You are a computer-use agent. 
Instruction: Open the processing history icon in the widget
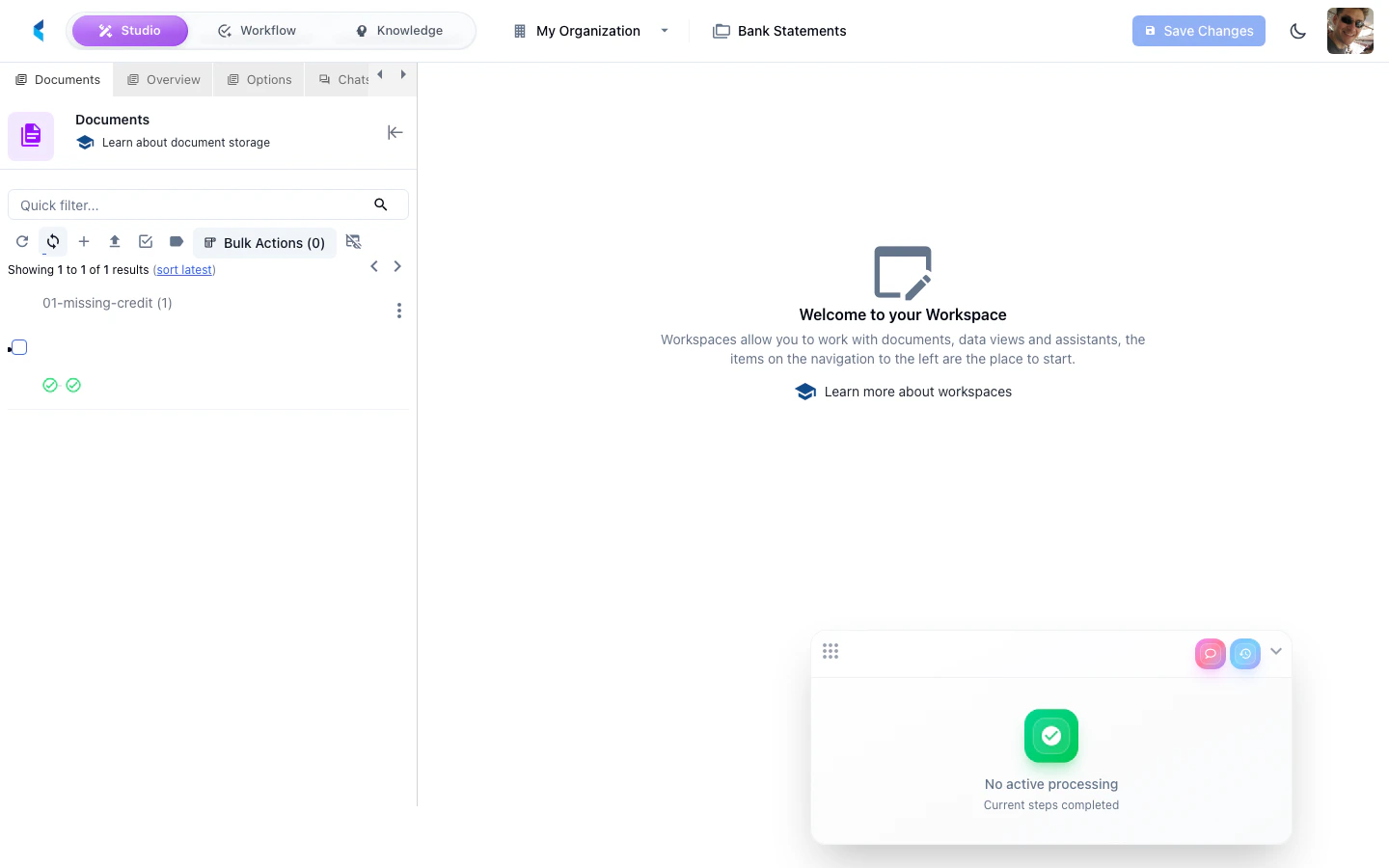pyautogui.click(x=1245, y=653)
